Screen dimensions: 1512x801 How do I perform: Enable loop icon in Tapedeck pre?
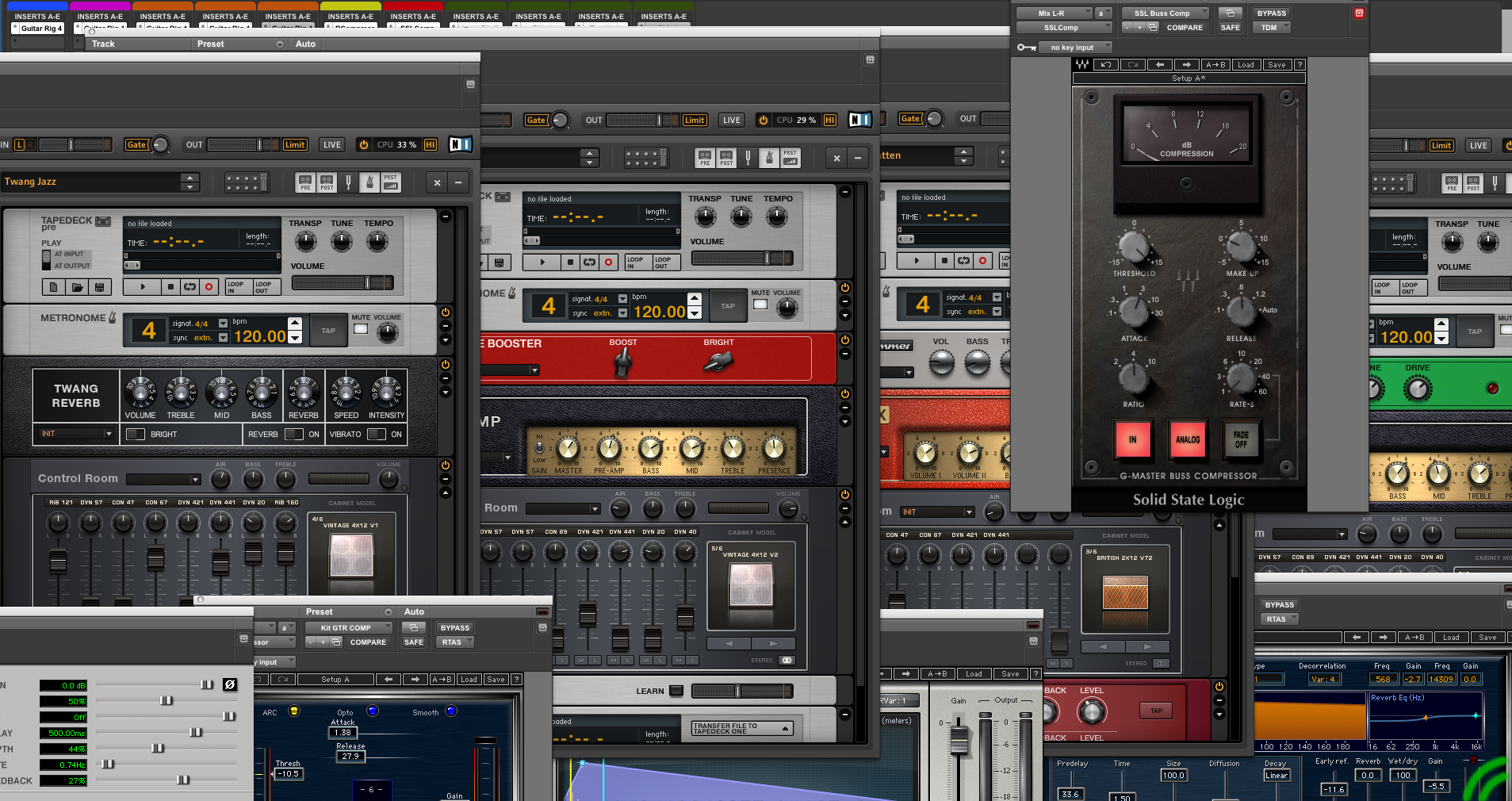[190, 287]
